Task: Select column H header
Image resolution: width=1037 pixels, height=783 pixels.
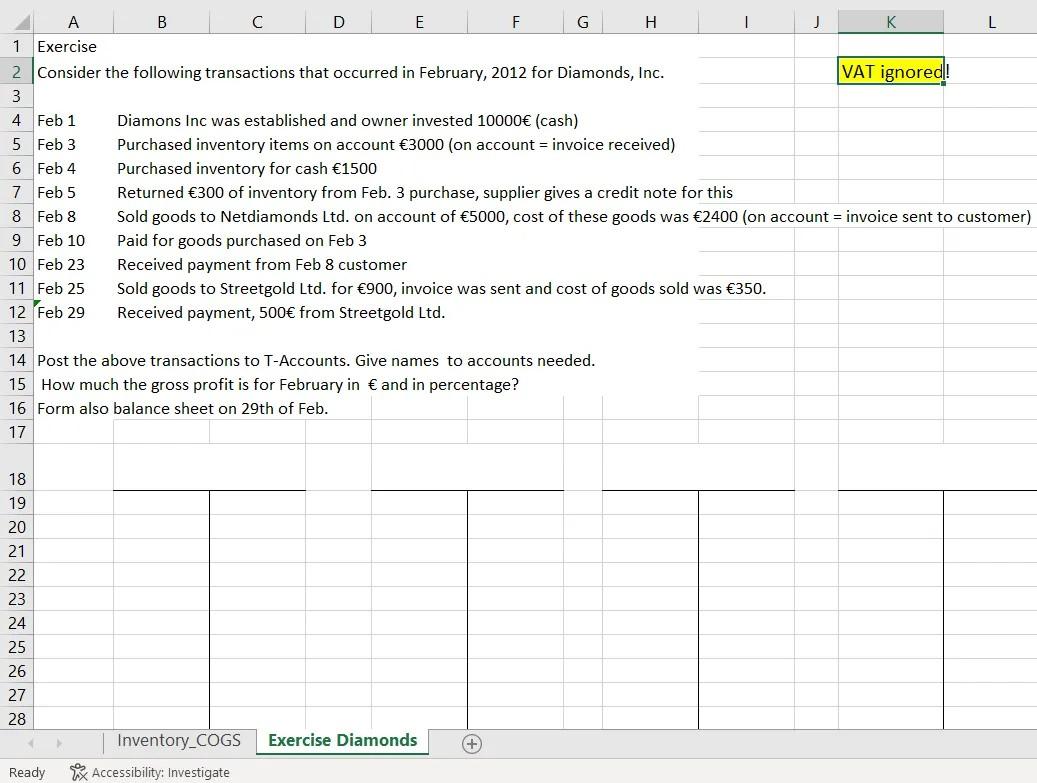Action: point(650,22)
